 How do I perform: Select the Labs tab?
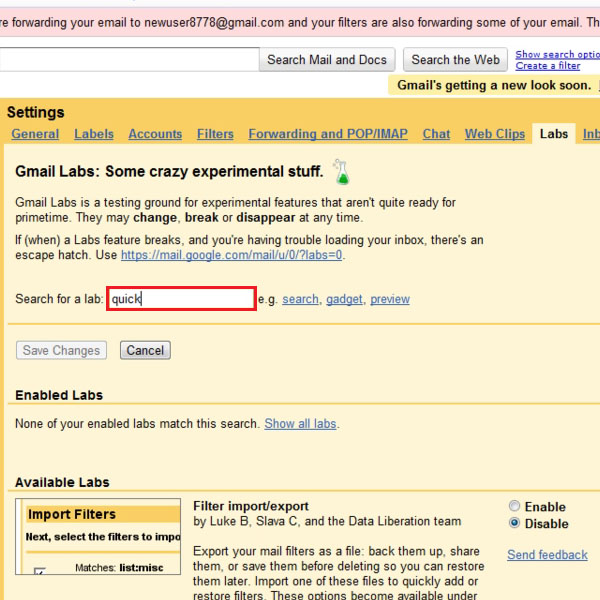click(x=554, y=134)
